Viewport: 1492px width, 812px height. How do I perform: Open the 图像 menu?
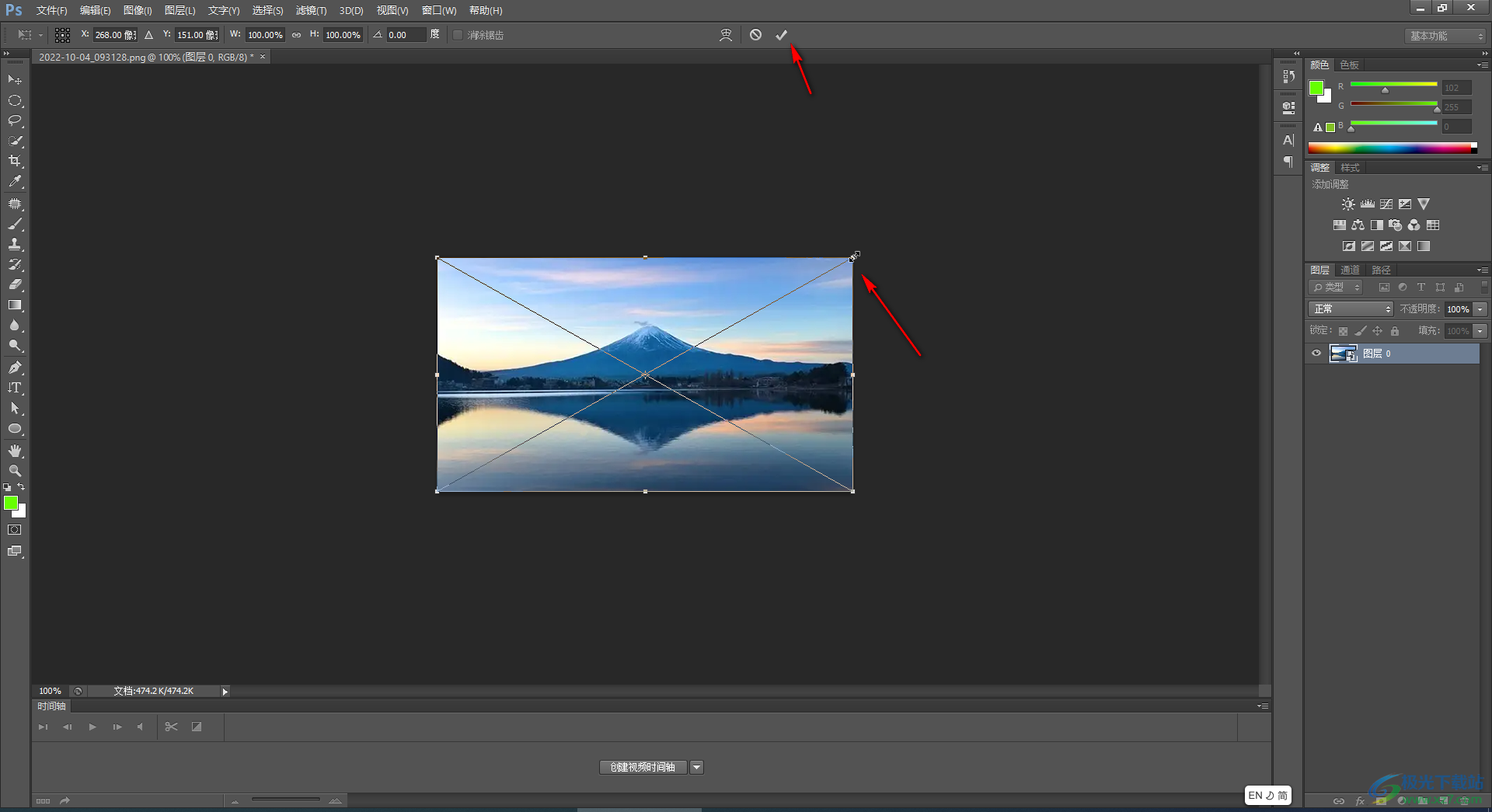pos(138,11)
